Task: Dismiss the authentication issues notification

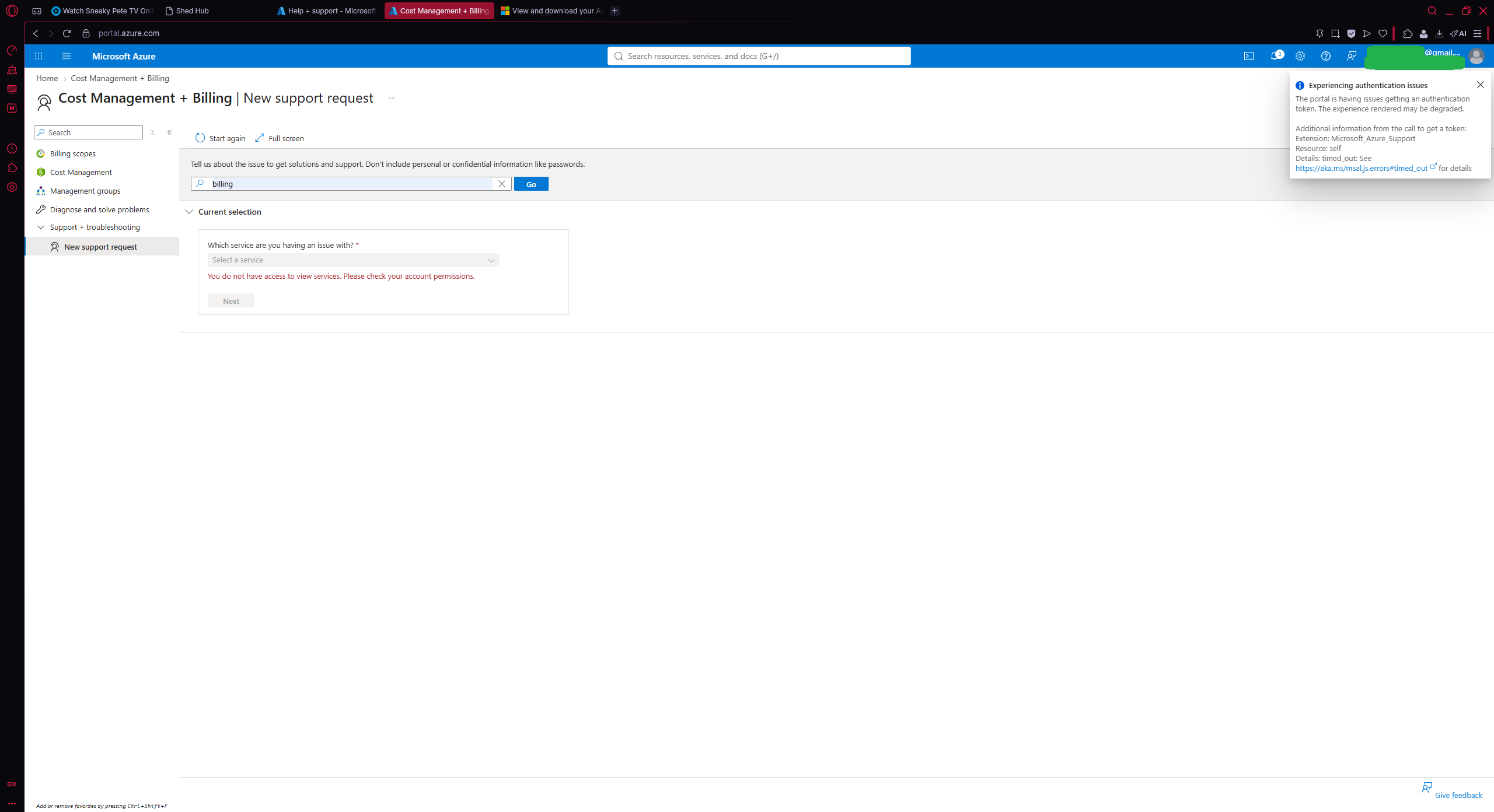Action: [x=1481, y=85]
